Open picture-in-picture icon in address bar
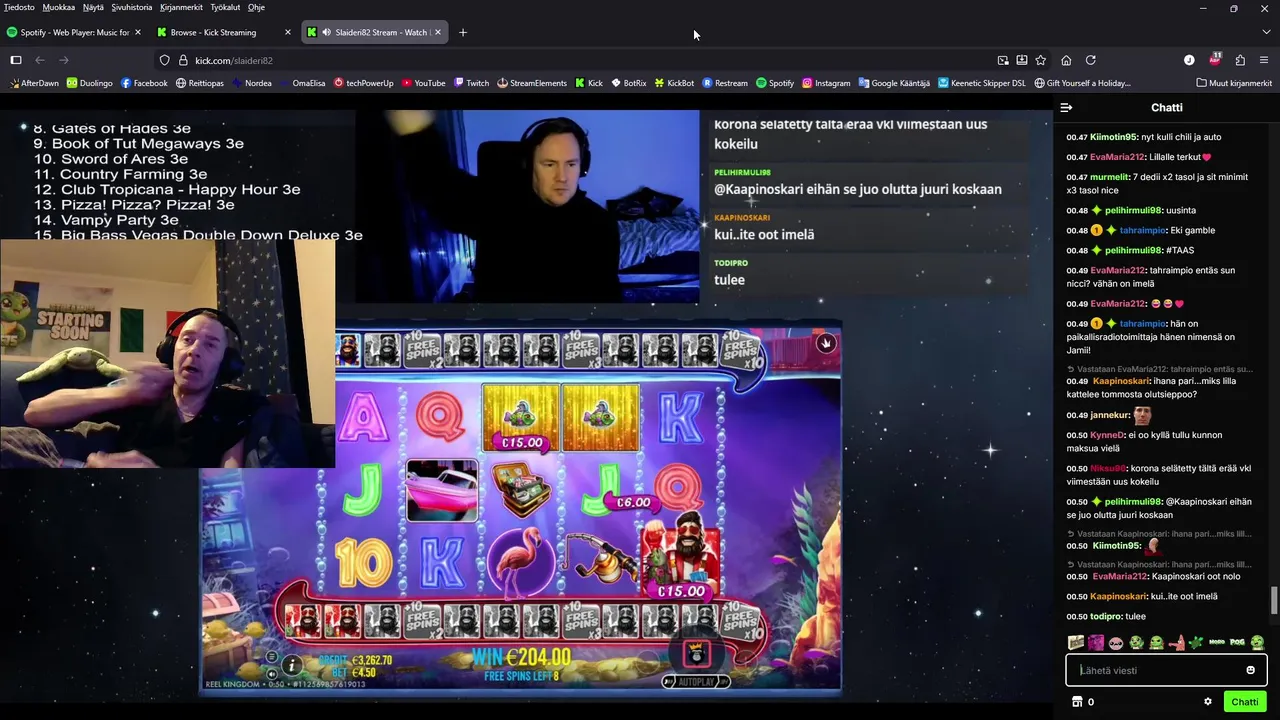The height and width of the screenshot is (720, 1280). (1003, 60)
